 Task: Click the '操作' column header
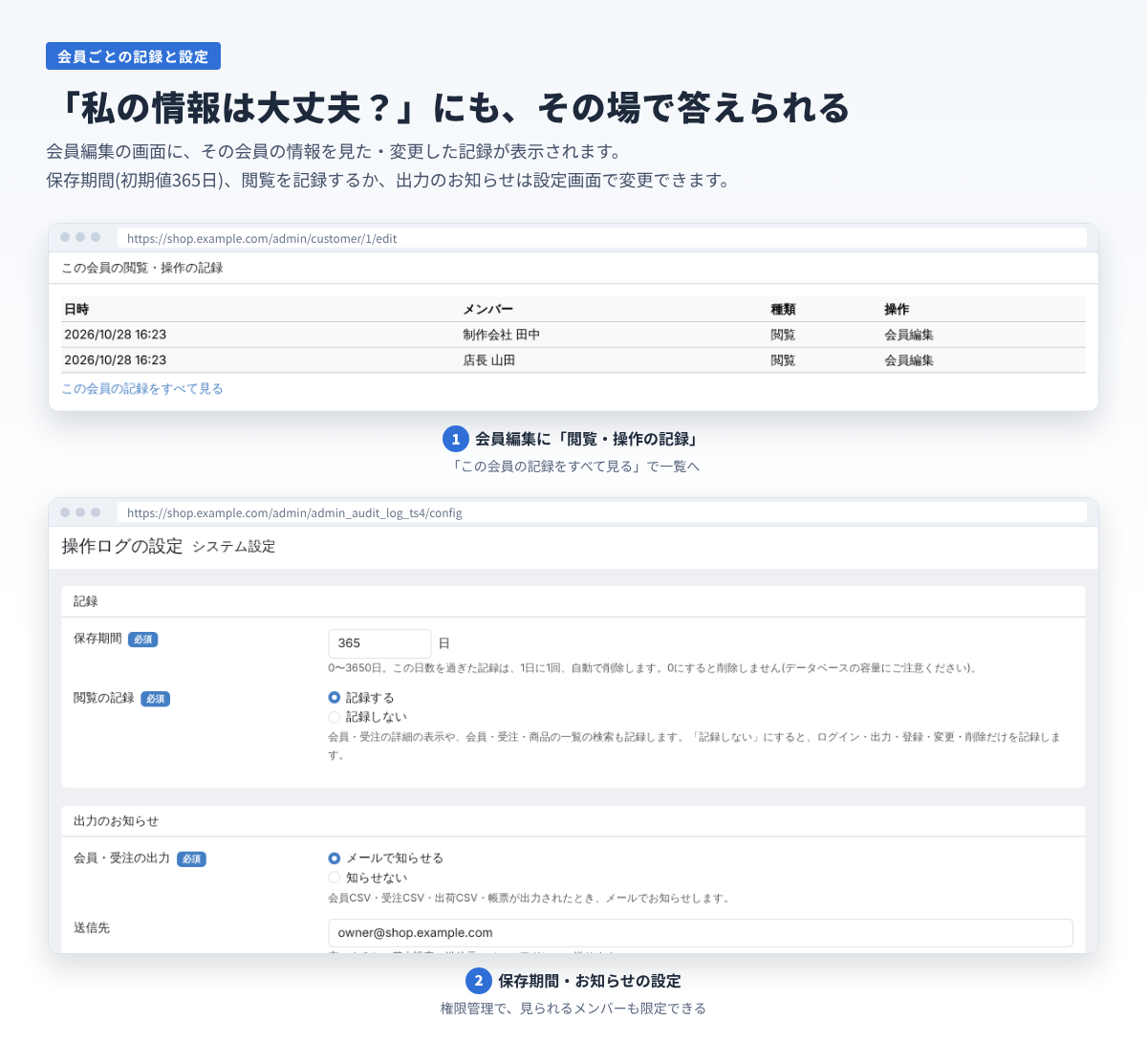pos(897,310)
